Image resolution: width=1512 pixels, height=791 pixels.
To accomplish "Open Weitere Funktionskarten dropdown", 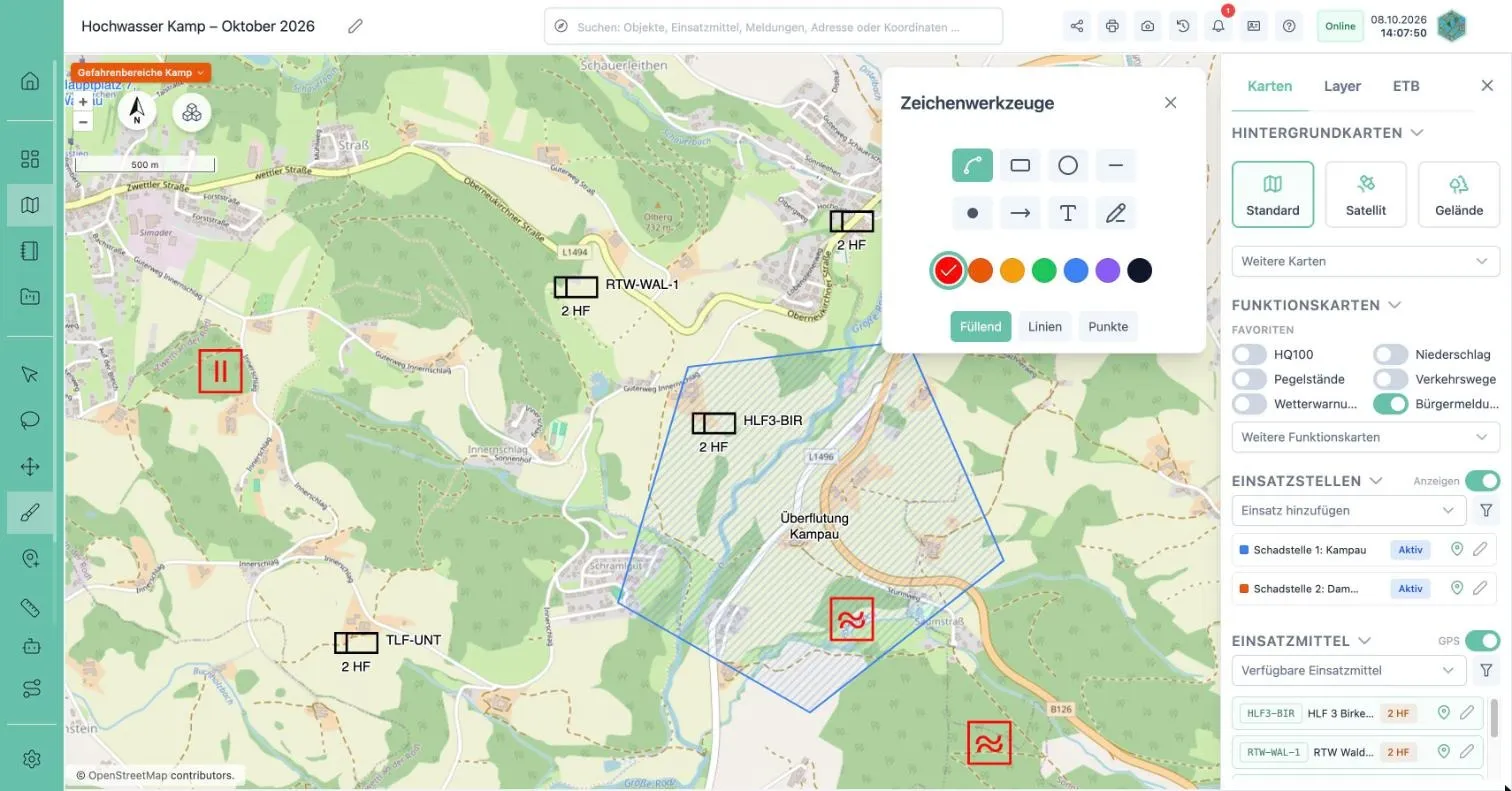I will [x=1366, y=437].
